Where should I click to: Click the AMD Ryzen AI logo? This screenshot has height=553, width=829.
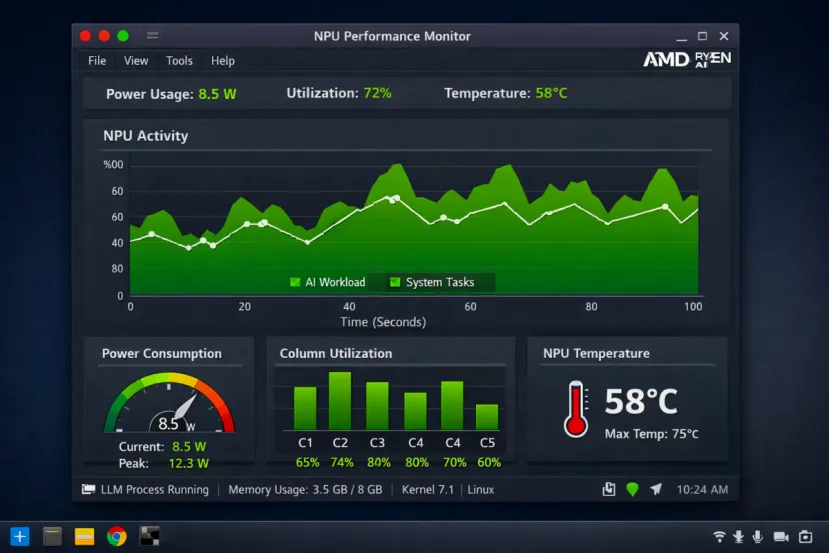pyautogui.click(x=687, y=59)
